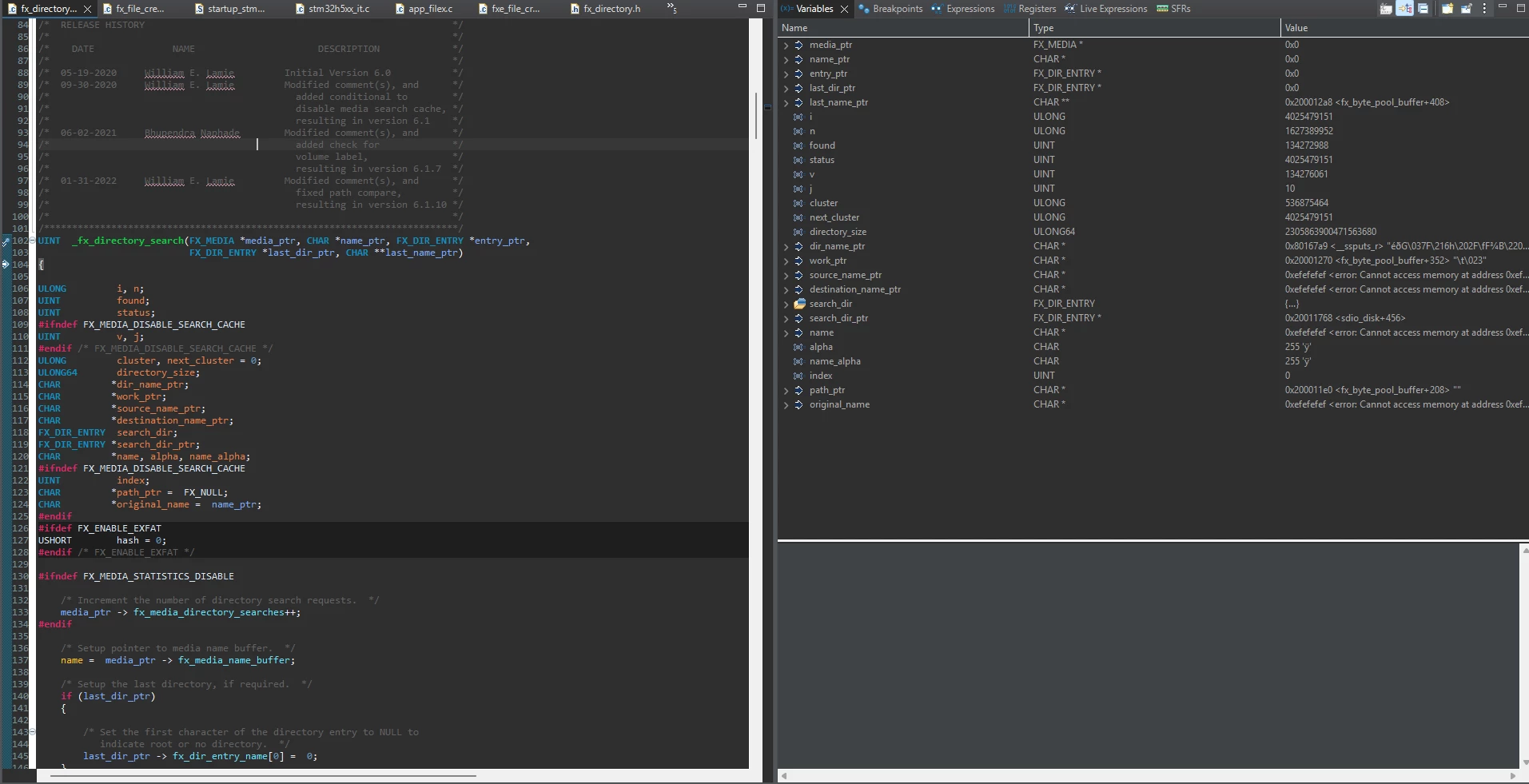The width and height of the screenshot is (1529, 784).
Task: Switch to the SFRs tab
Action: pos(1174,9)
